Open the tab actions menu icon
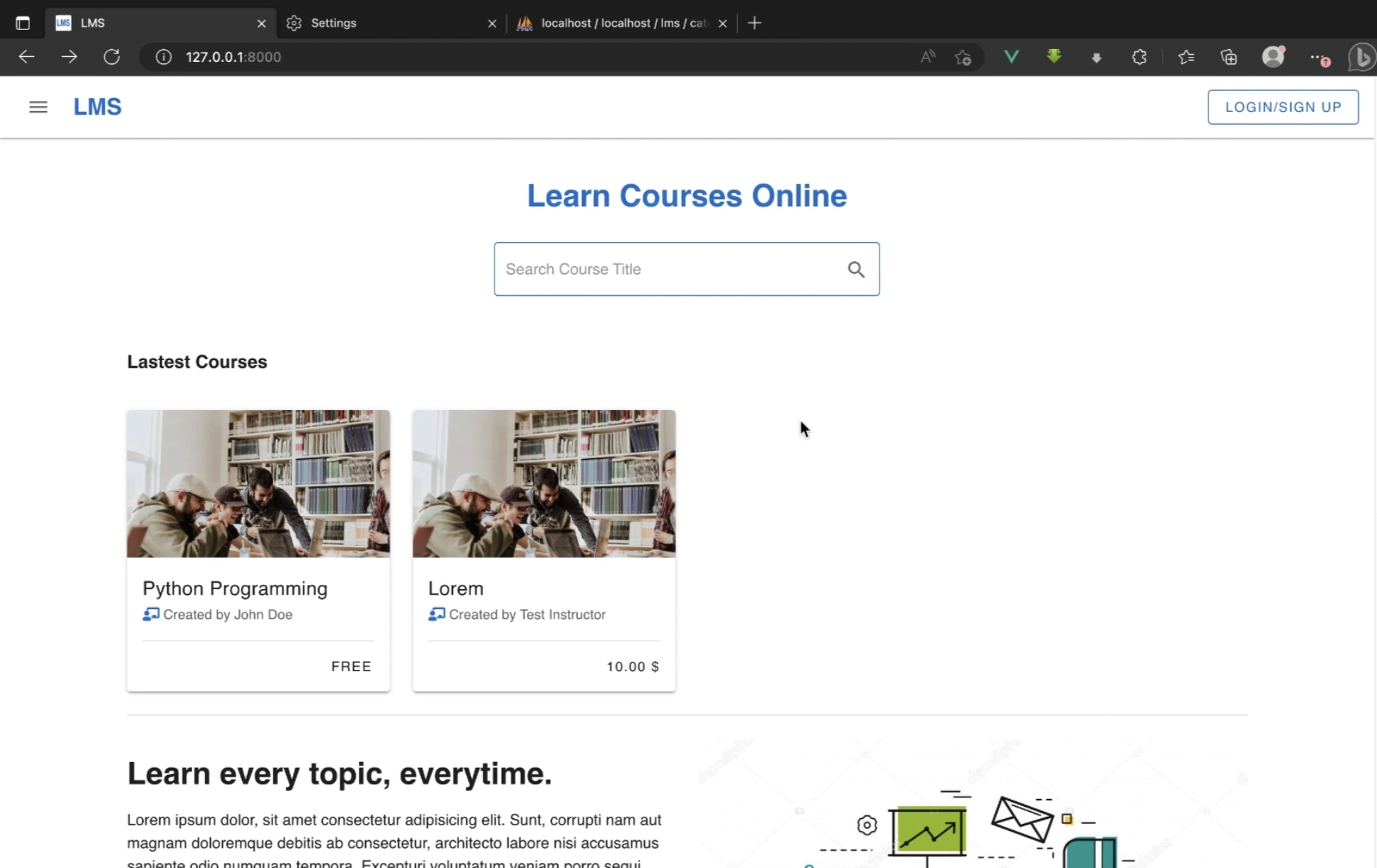This screenshot has width=1377, height=868. (23, 23)
